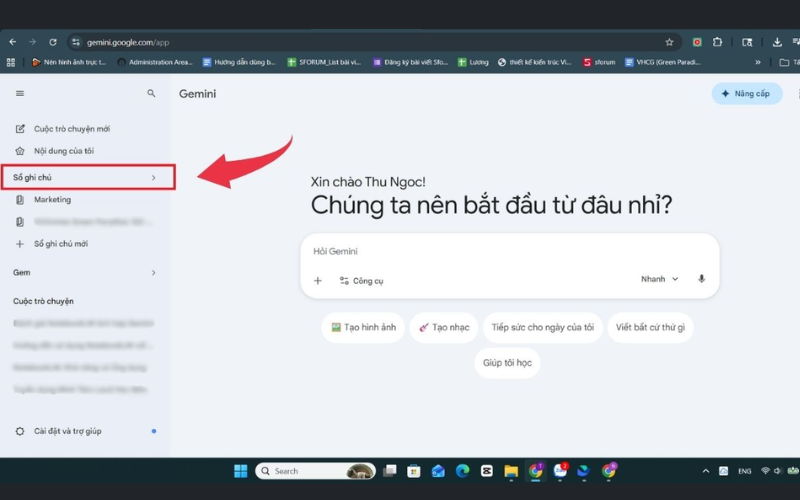800x500 pixels.
Task: Open Task View on the taskbar
Action: coord(390,471)
